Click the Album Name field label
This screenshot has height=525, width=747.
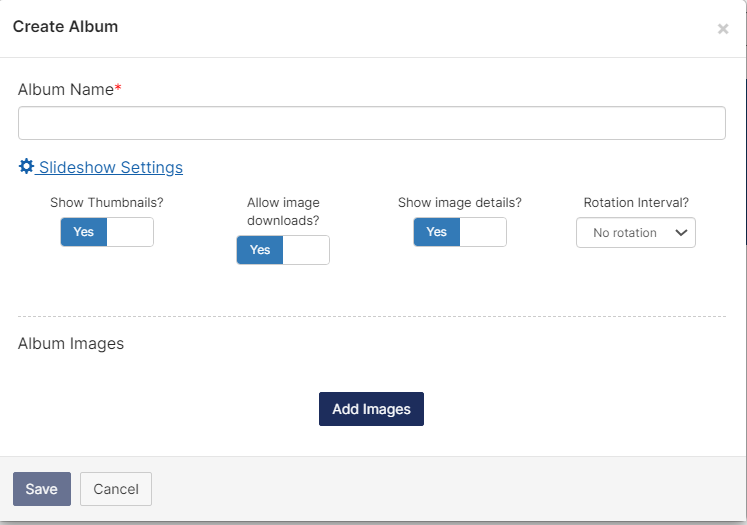66,90
